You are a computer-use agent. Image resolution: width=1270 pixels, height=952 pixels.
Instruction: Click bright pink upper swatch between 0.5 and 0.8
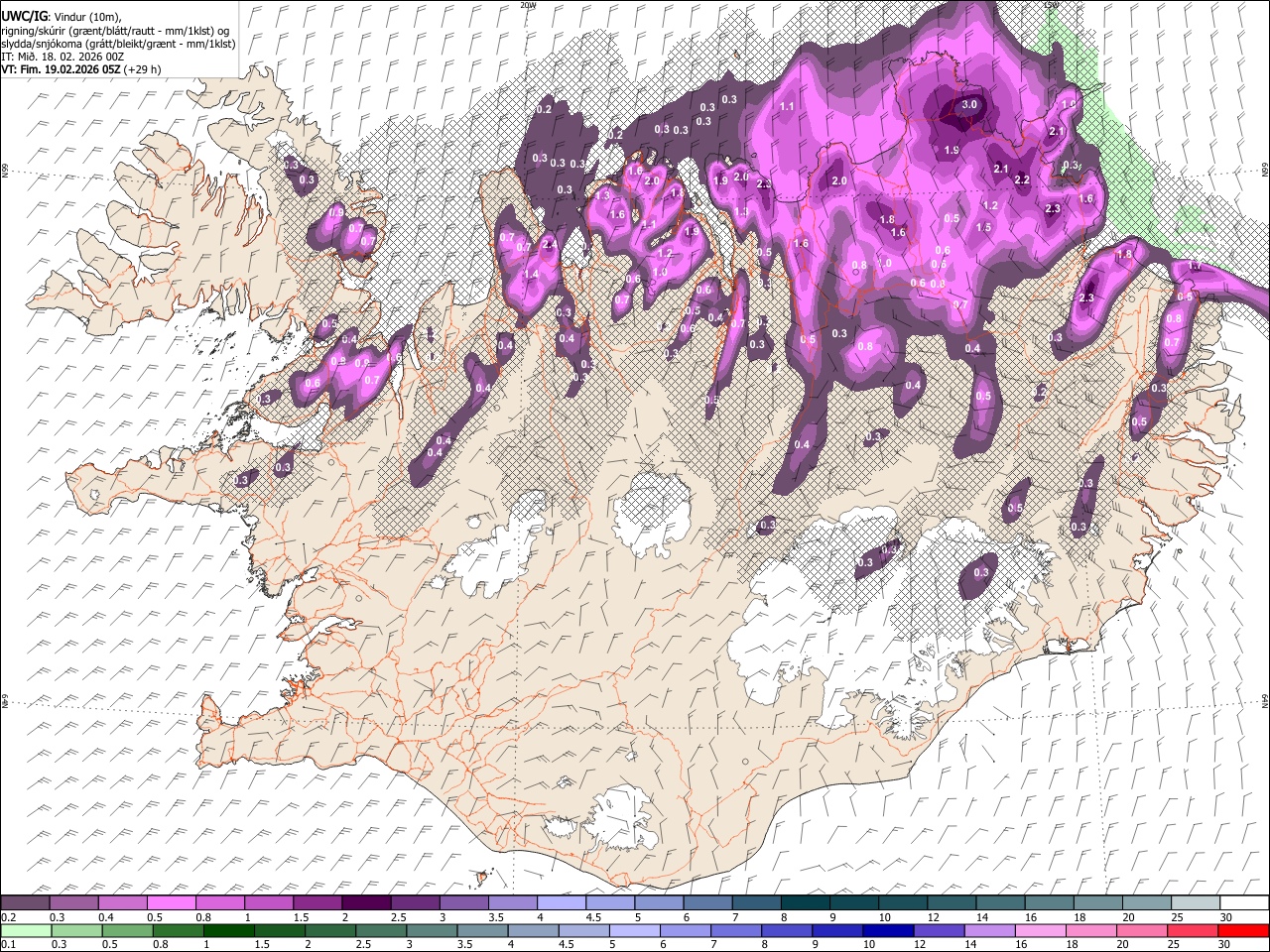172,902
